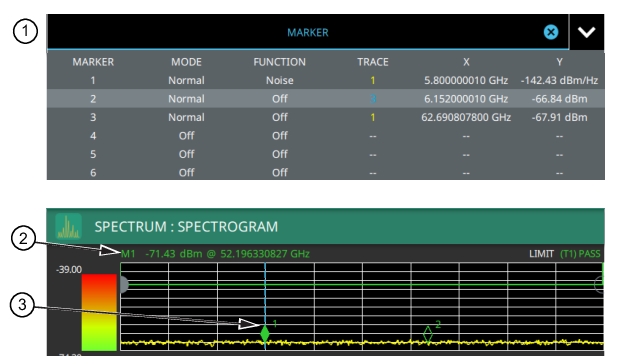Screen dimensions: 620x364
Task: Collapse the marker panel using the chevron
Action: click(x=586, y=32)
